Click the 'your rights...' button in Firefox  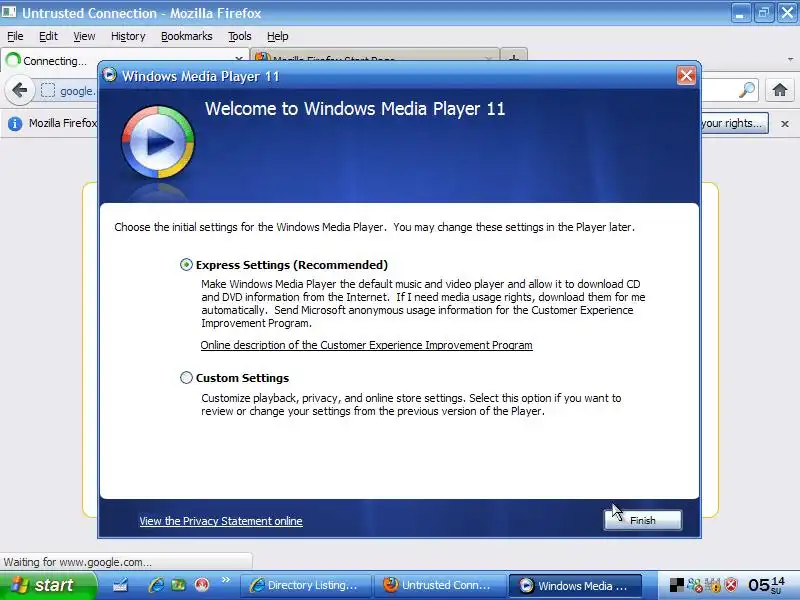pyautogui.click(x=734, y=123)
